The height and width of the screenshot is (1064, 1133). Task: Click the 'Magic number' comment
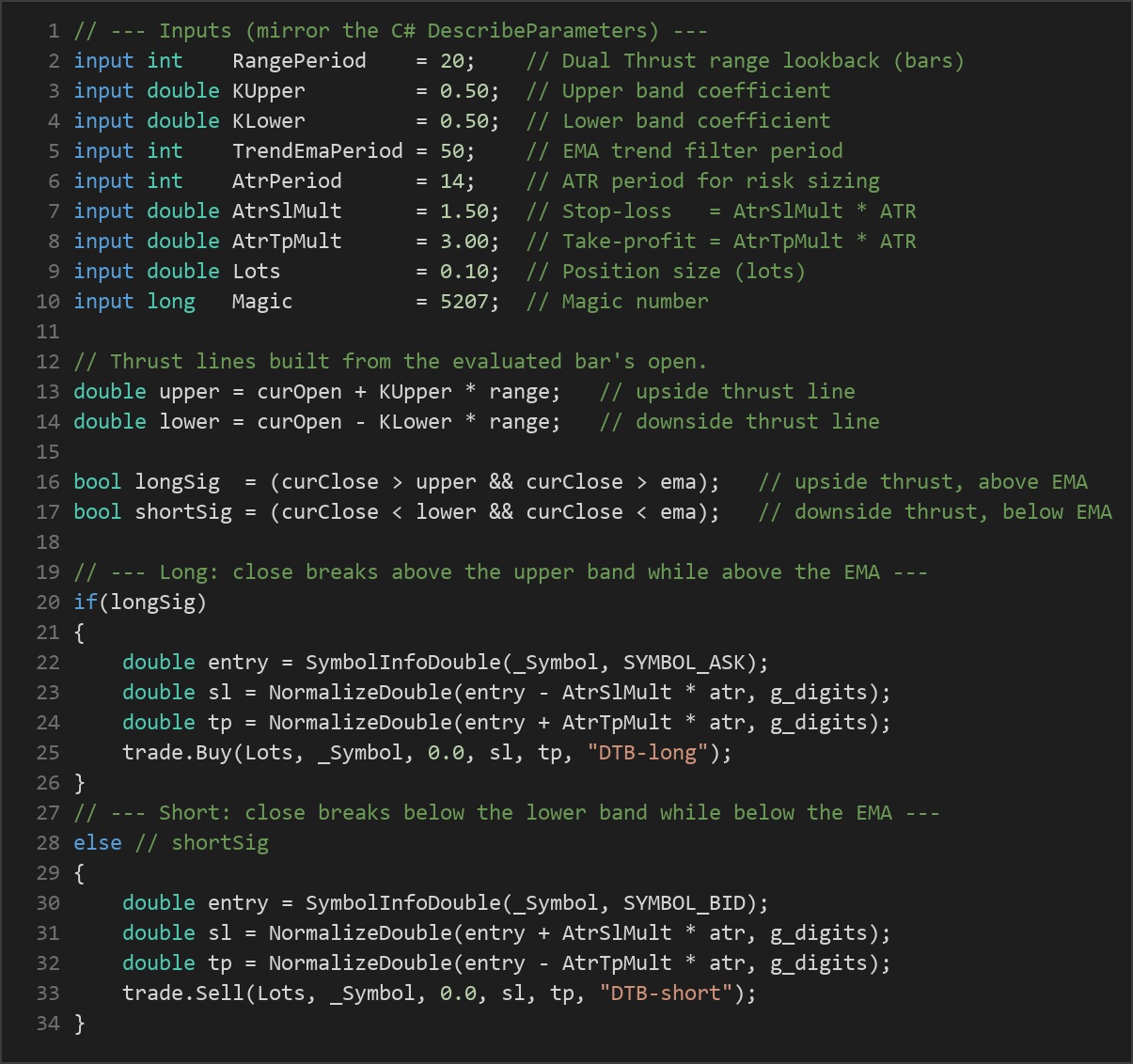[x=617, y=302]
